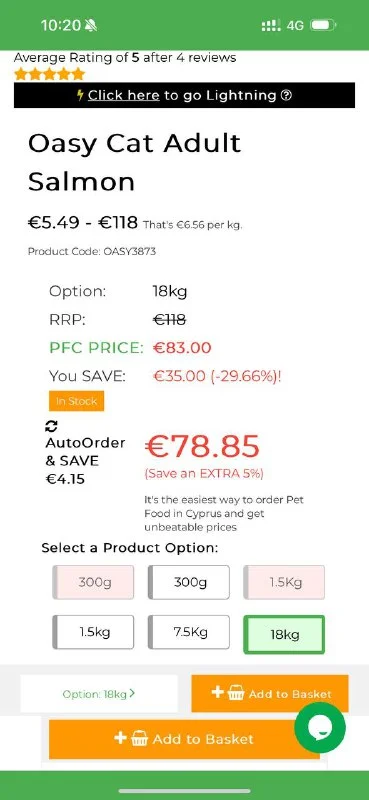Tap the basket icon in the bottom Add to Basket
369x800 pixels.
pyautogui.click(x=139, y=738)
